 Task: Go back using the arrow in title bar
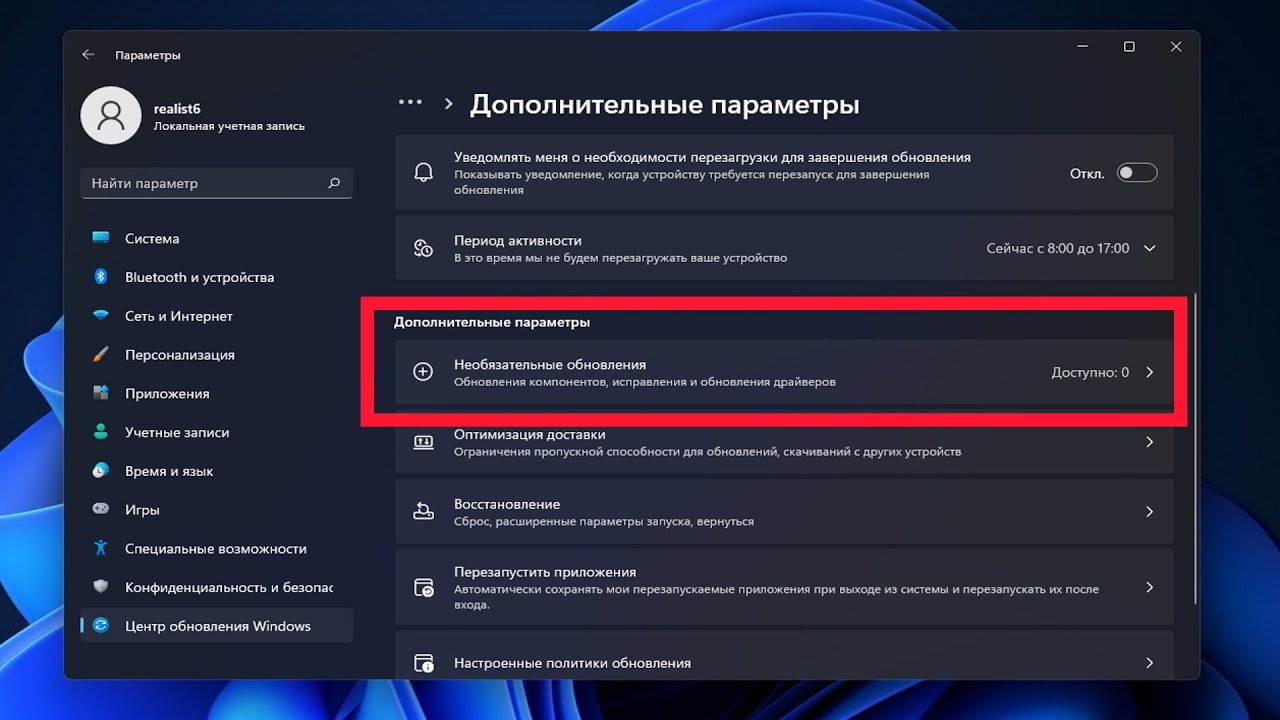[88, 55]
